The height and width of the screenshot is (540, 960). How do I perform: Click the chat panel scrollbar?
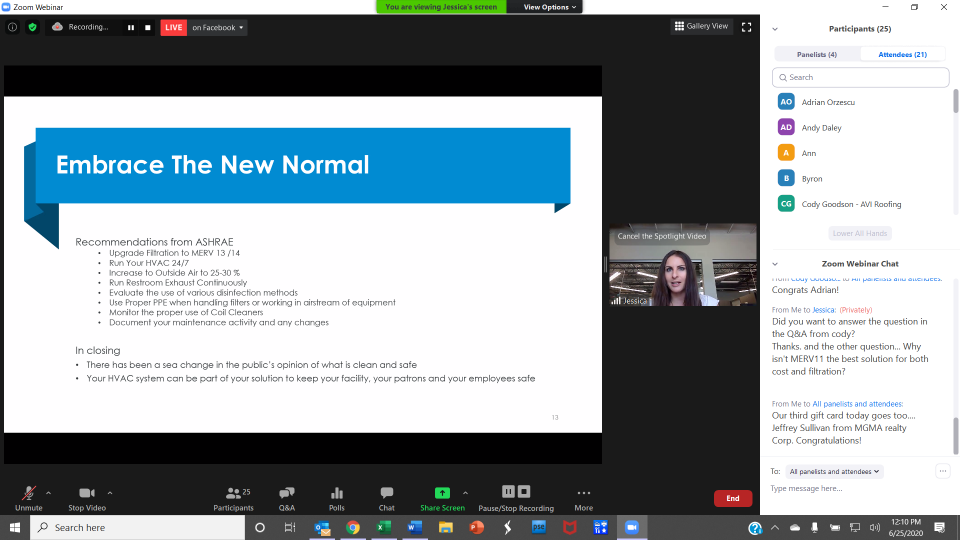pos(956,436)
